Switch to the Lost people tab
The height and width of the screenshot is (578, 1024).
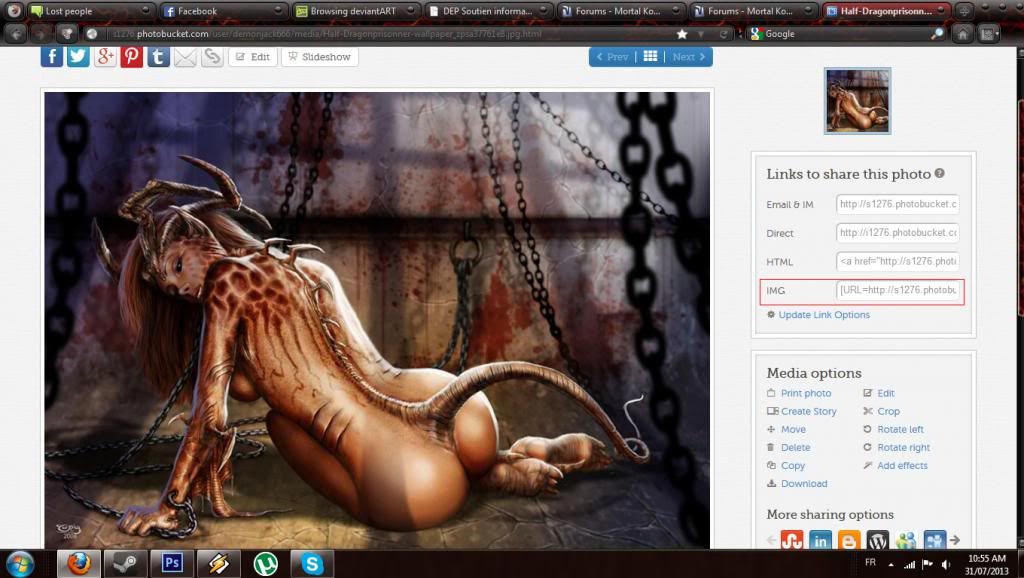click(x=91, y=11)
